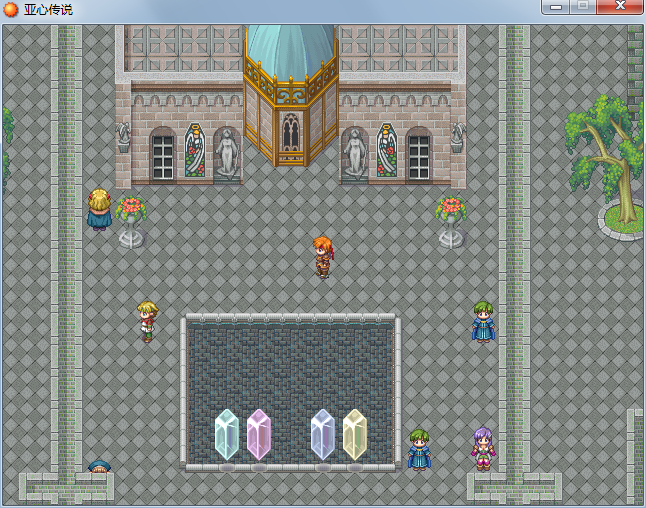Click the blonde villager in the blue cloak
Viewport: 646px width, 508px height.
click(x=99, y=209)
